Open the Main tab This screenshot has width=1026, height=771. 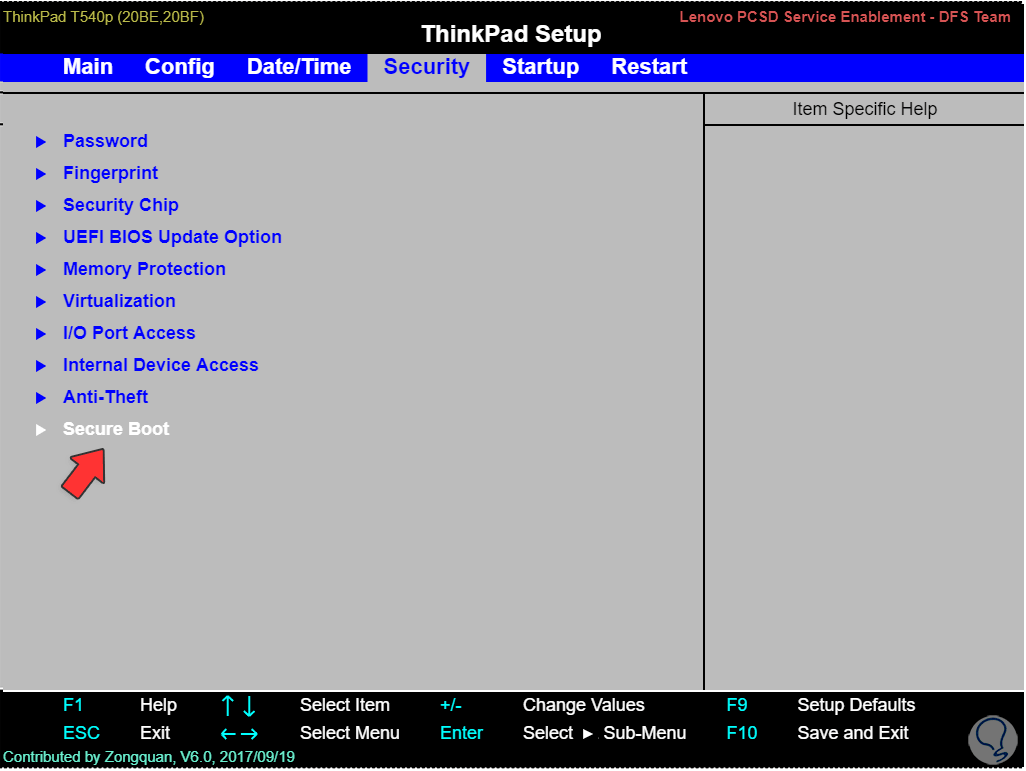(88, 67)
